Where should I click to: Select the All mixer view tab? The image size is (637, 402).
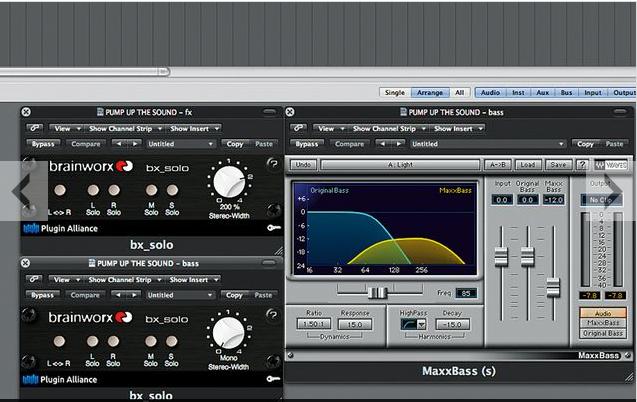coord(459,93)
